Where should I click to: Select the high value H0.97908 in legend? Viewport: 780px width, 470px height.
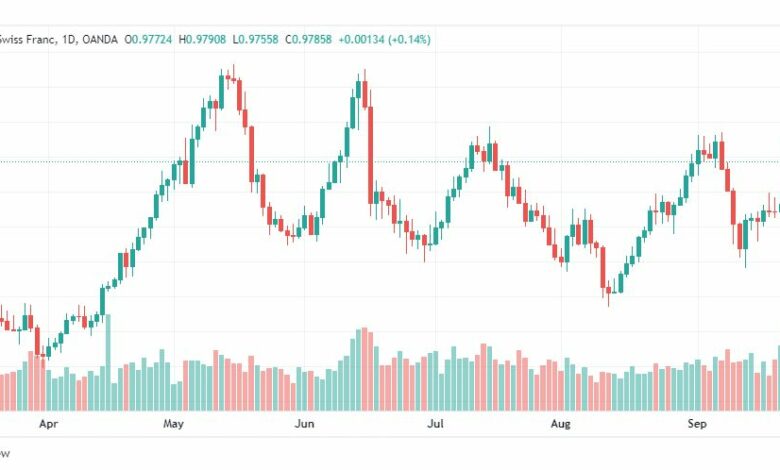tap(202, 39)
